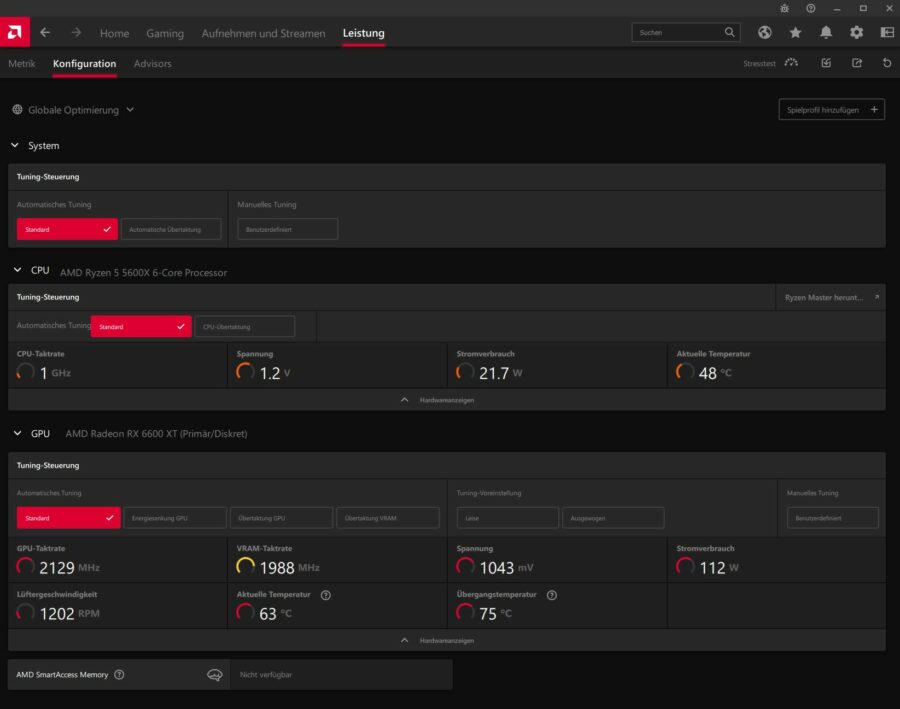
Task: Open the Ryzen Master download link
Action: click(x=830, y=297)
